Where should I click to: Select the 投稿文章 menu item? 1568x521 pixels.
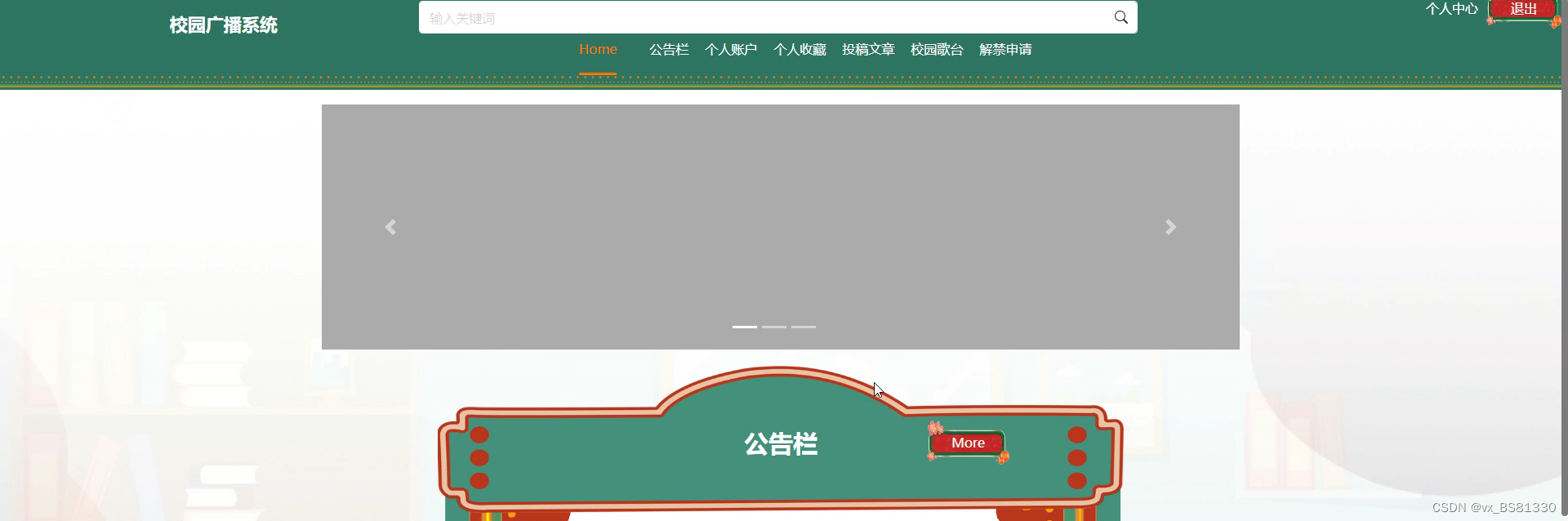(868, 50)
